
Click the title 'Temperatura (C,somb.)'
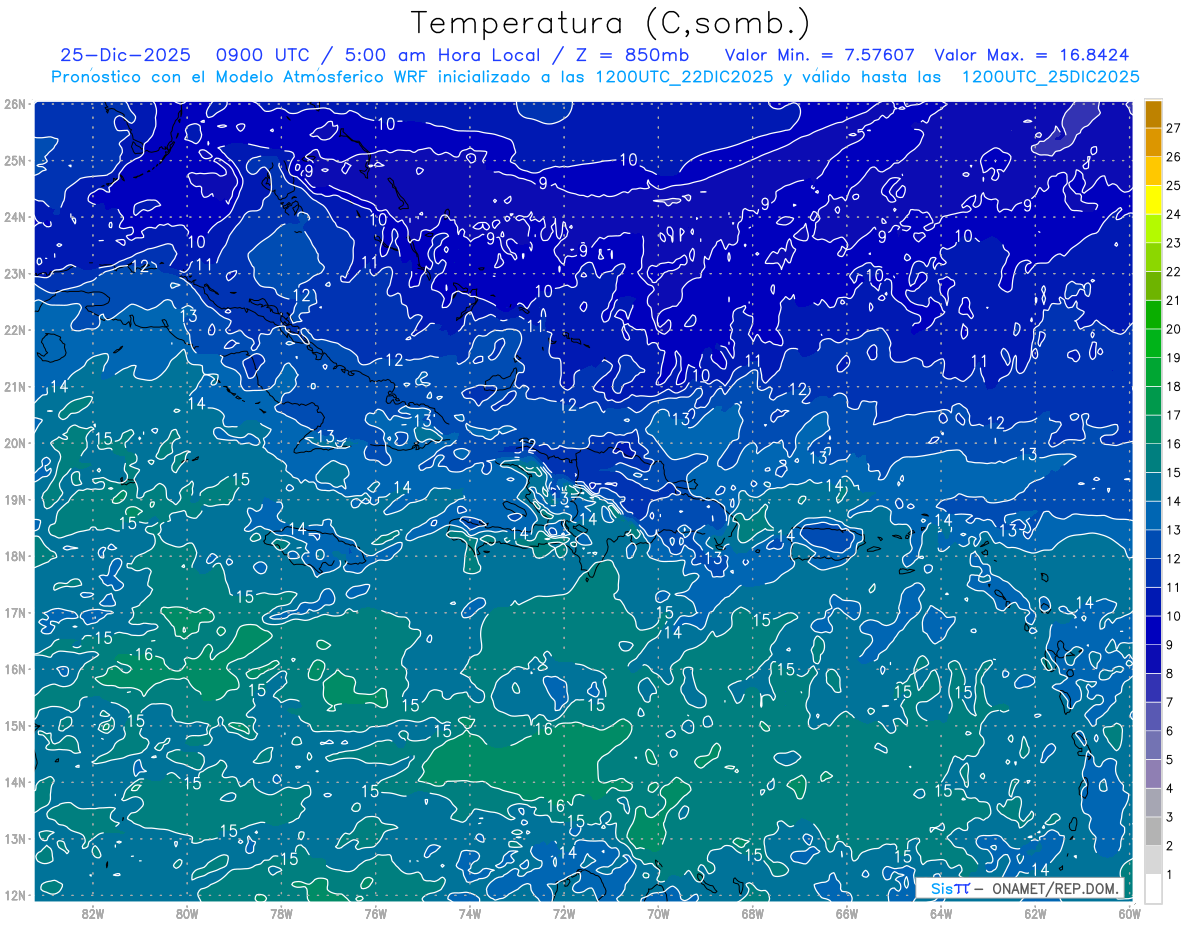click(610, 24)
